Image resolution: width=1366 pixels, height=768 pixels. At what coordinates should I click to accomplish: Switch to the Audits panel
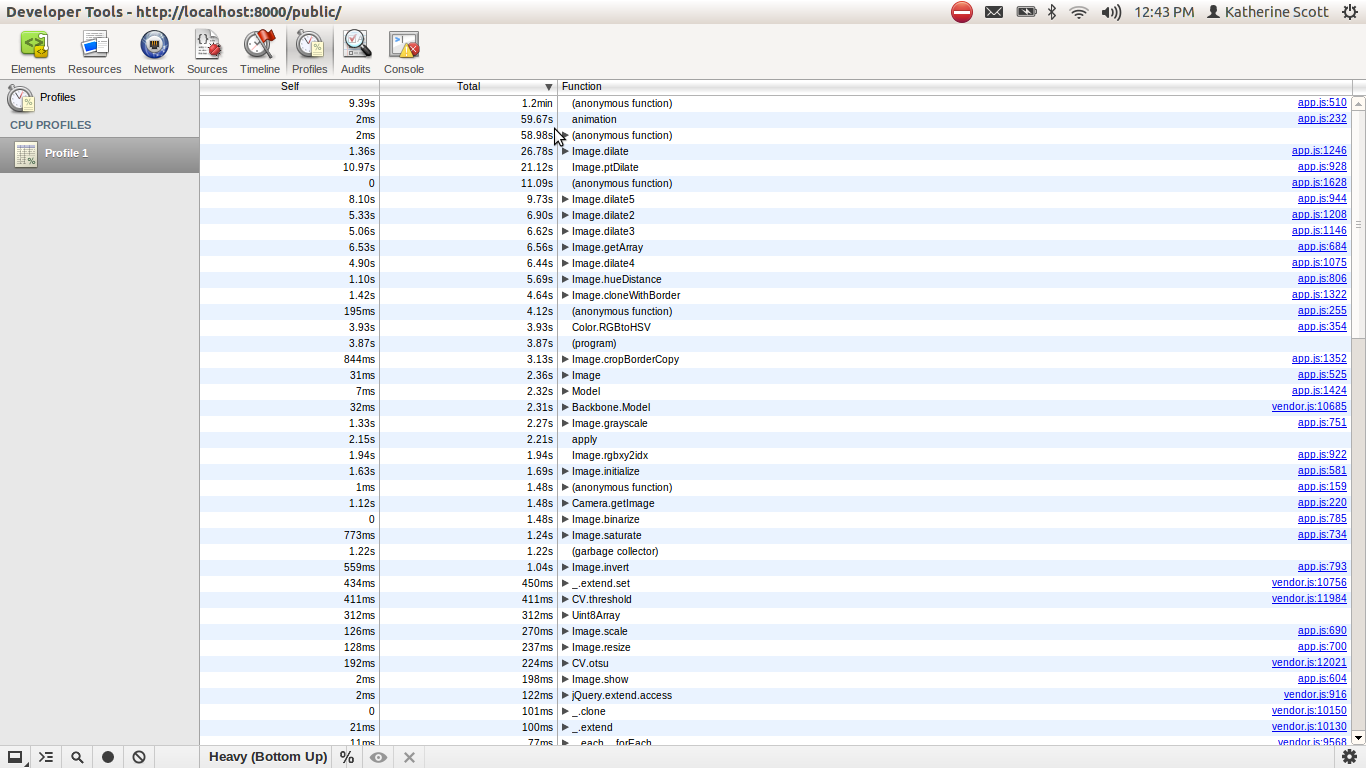[x=355, y=50]
